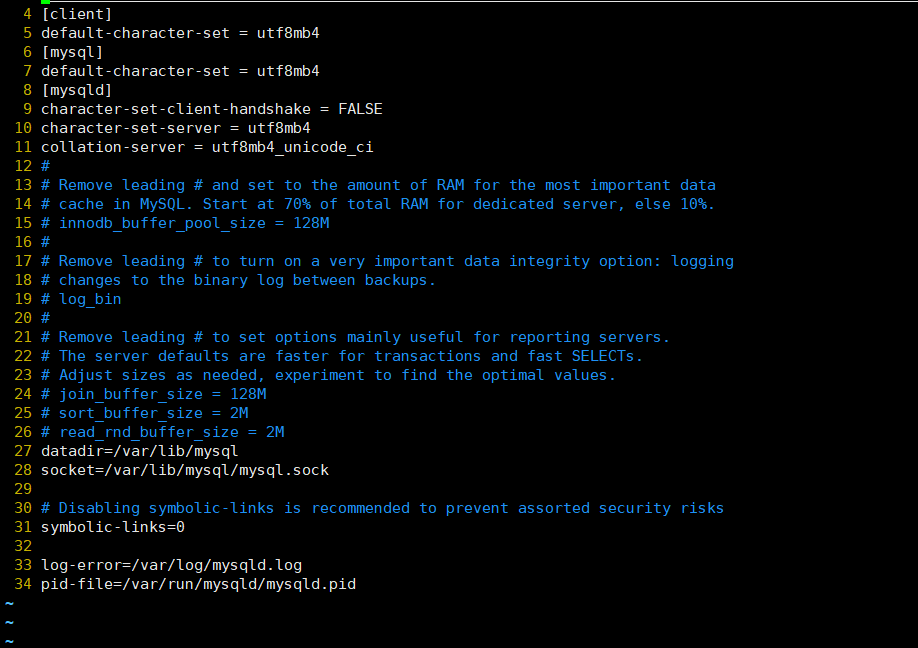
Task: Select the utf8mb4_unicode_ci collation value
Action: point(292,147)
